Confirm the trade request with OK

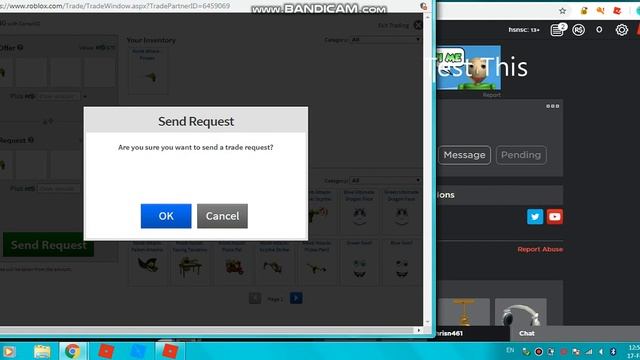click(x=166, y=216)
